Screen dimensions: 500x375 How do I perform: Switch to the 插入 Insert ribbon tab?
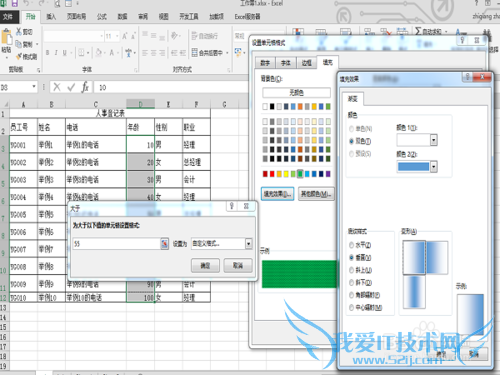tap(51, 17)
